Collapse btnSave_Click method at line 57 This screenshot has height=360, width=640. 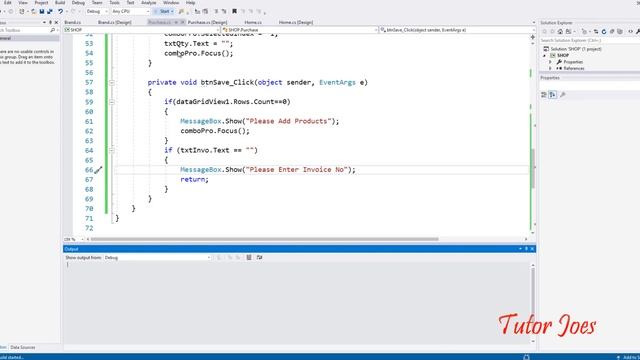(112, 82)
